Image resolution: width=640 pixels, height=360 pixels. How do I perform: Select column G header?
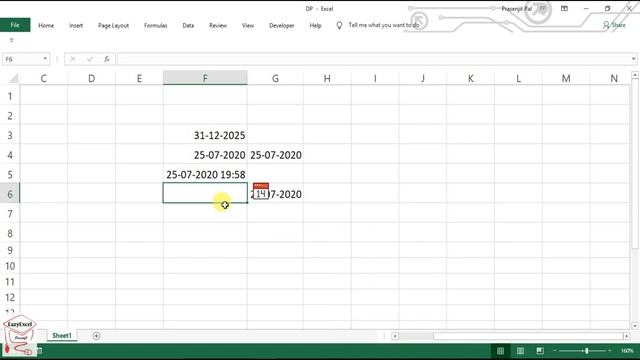pos(276,78)
